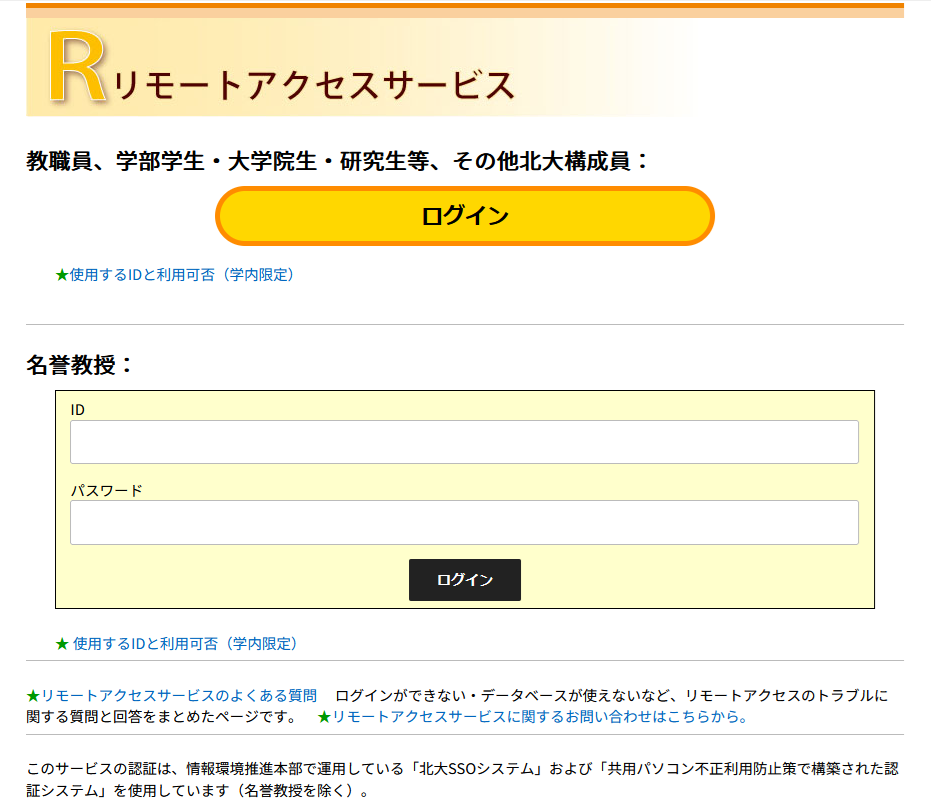Click the 教職員、学部学生 heading text
The width and height of the screenshot is (931, 811).
coord(338,161)
